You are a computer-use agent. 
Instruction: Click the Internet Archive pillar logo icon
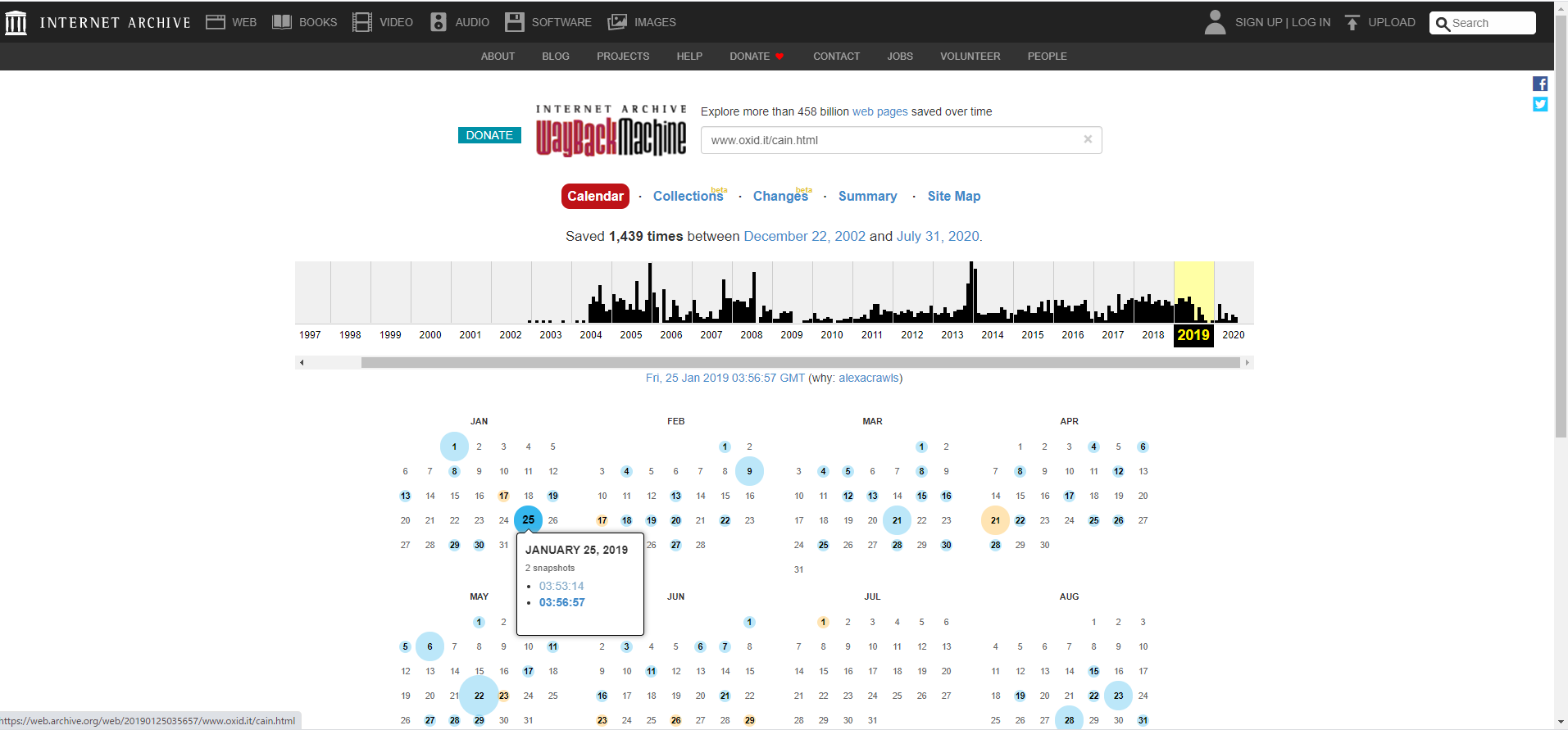[x=16, y=22]
